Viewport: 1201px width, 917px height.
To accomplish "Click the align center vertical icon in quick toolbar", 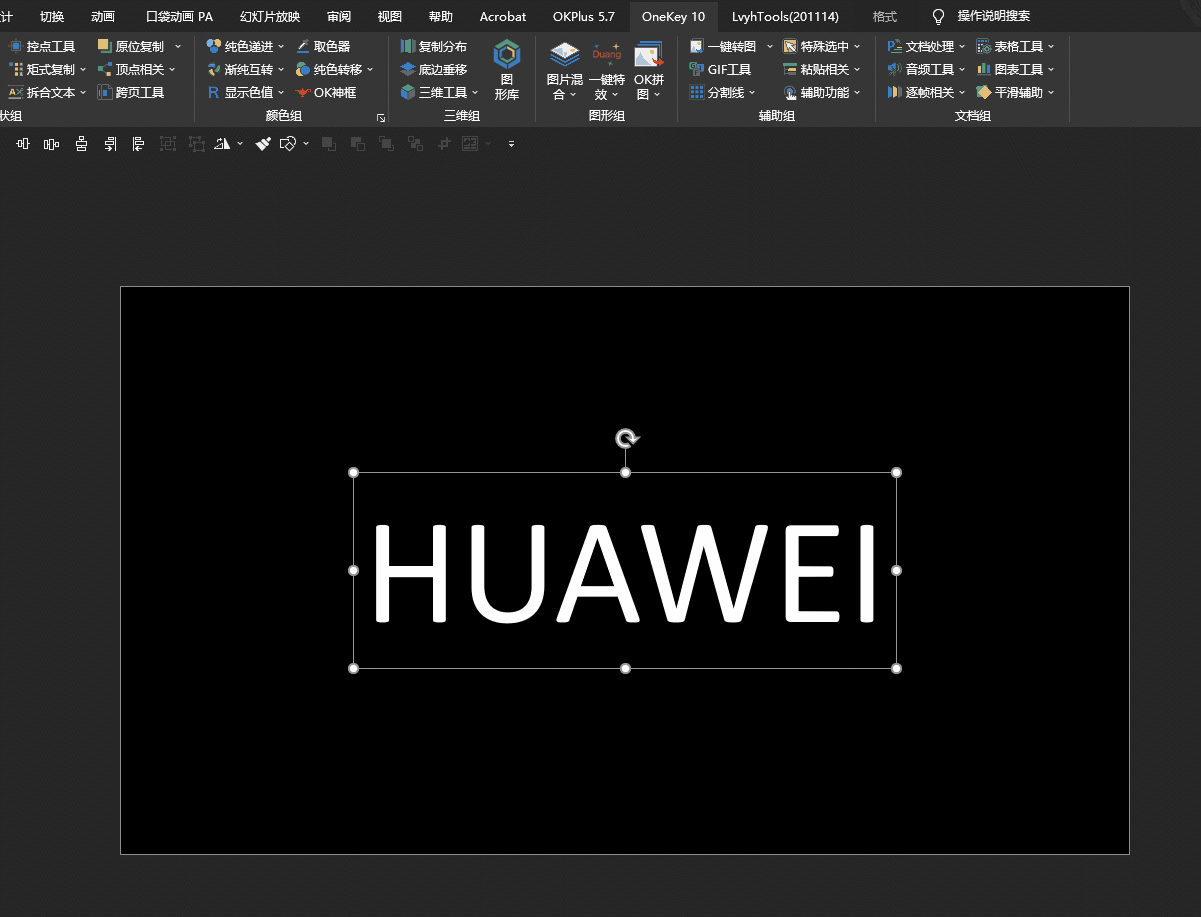I will click(81, 144).
